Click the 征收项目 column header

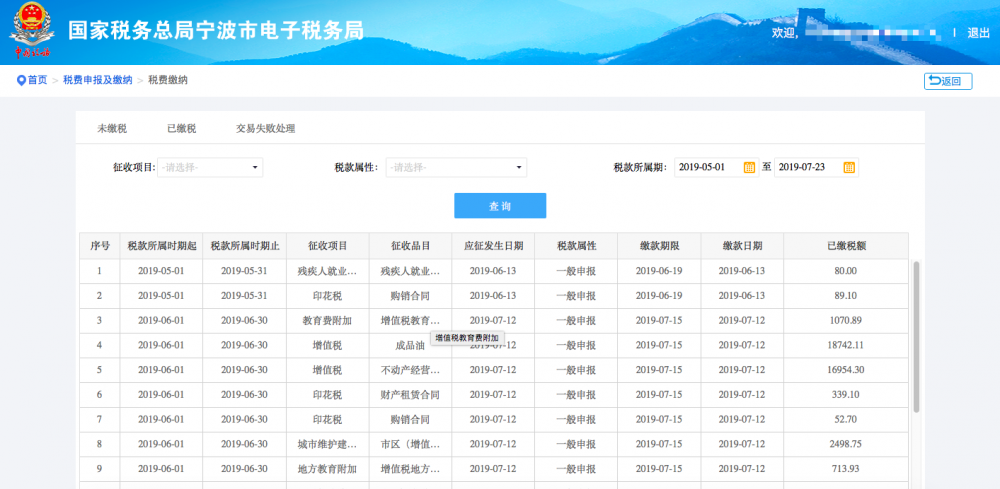pos(327,245)
